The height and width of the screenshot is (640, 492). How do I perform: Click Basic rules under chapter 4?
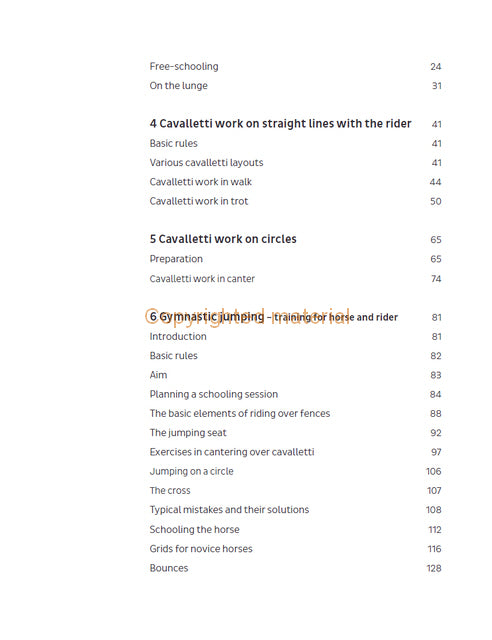click(x=174, y=143)
